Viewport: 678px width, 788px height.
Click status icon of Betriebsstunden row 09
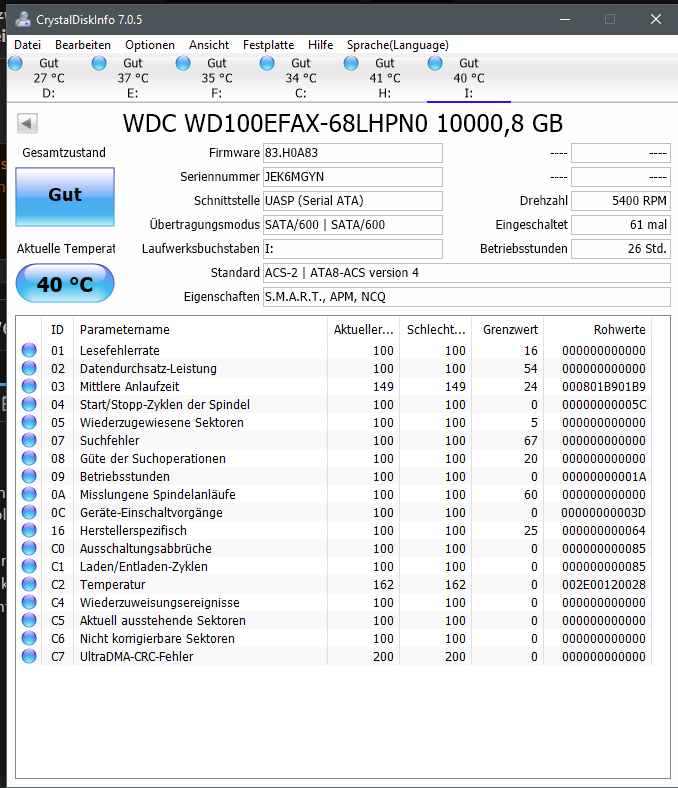click(29, 476)
